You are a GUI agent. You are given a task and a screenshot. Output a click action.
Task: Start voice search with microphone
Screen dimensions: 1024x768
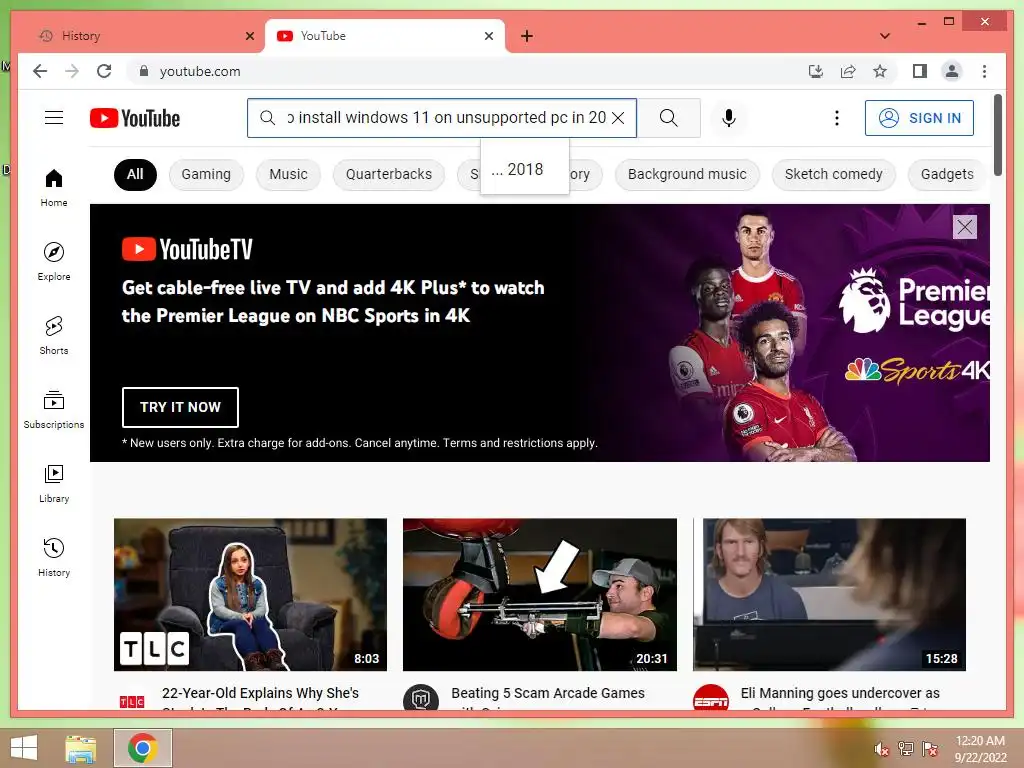(x=729, y=118)
